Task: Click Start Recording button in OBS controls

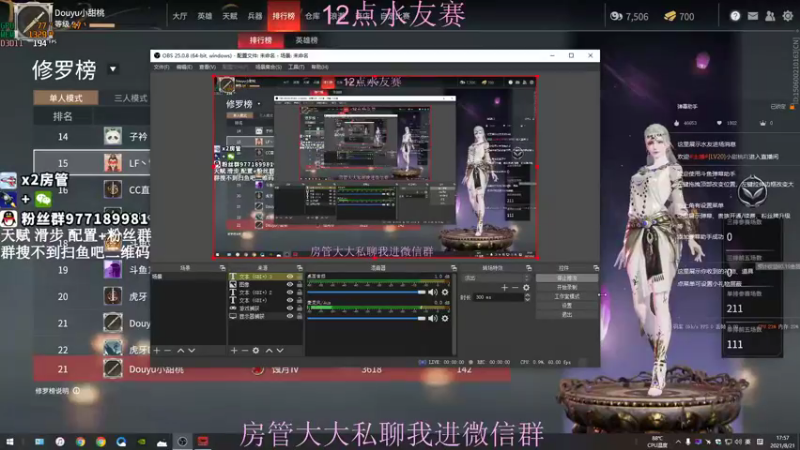Action: 567,287
